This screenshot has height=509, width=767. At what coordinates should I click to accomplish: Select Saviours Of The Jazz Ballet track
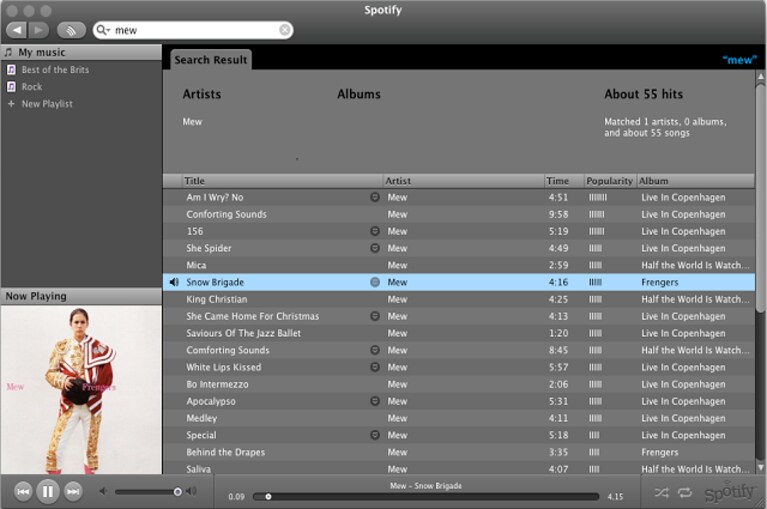[x=458, y=333]
